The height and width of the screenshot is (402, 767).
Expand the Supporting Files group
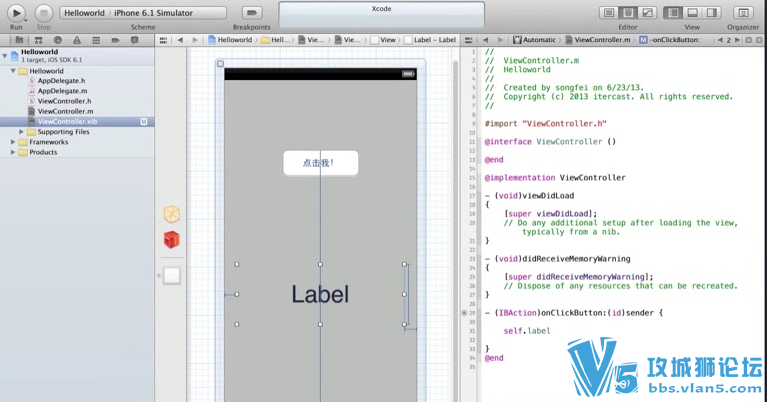pyautogui.click(x=22, y=132)
